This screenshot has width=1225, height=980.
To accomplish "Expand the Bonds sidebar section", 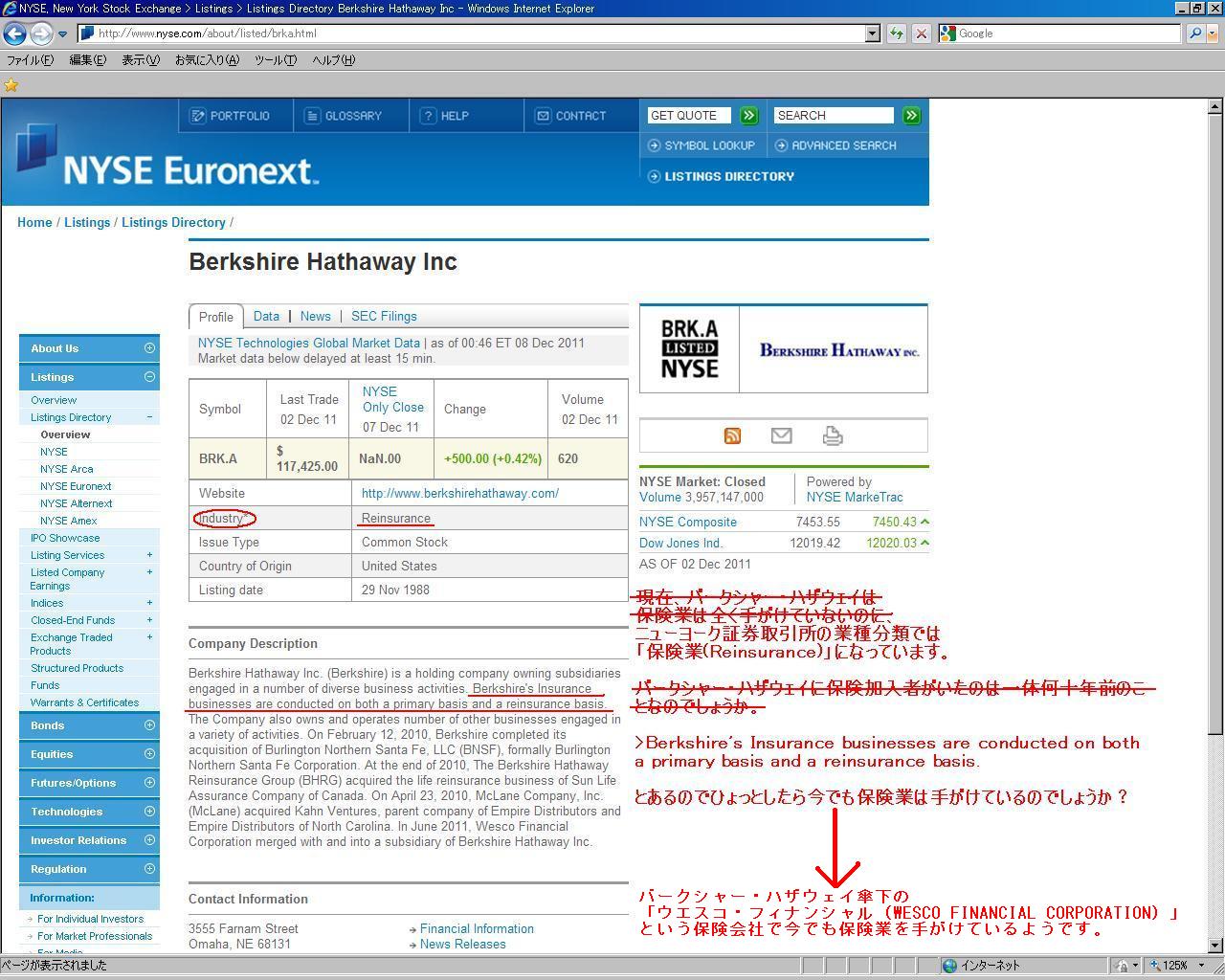I will coord(149,725).
